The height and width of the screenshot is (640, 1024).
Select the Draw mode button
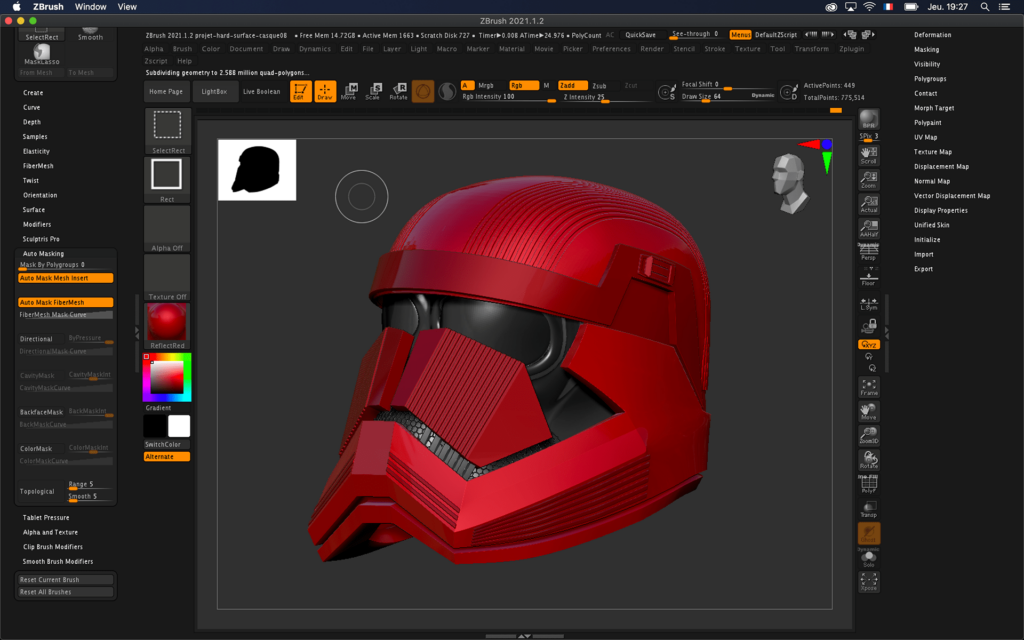325,91
